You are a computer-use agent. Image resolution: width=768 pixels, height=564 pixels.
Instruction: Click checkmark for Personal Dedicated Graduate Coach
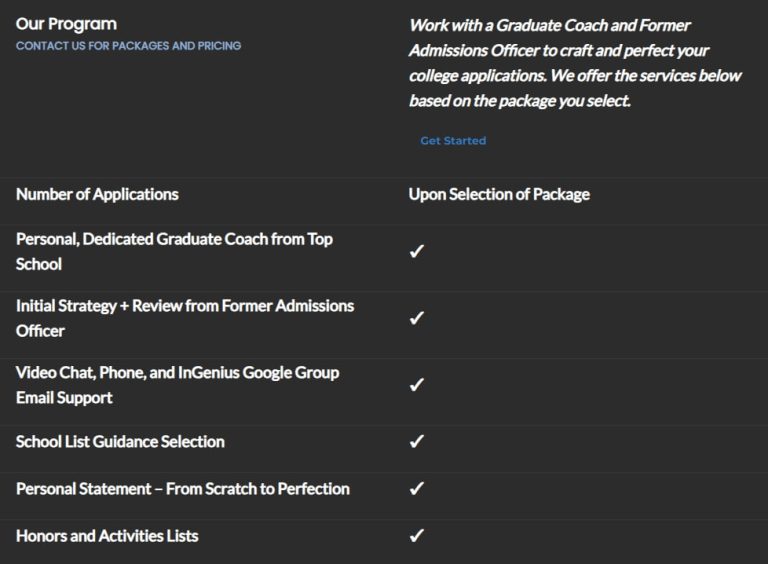pos(417,251)
